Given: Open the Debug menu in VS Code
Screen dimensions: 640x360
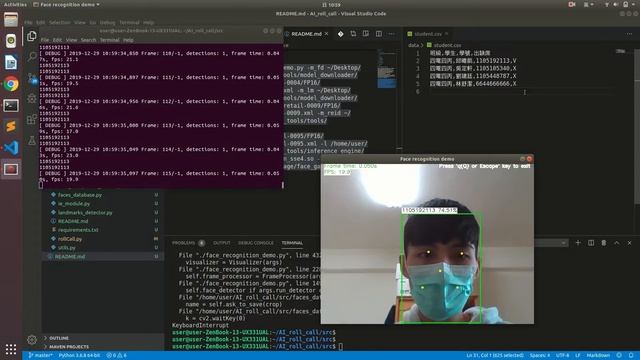Looking at the screenshot, I should coord(107,22).
